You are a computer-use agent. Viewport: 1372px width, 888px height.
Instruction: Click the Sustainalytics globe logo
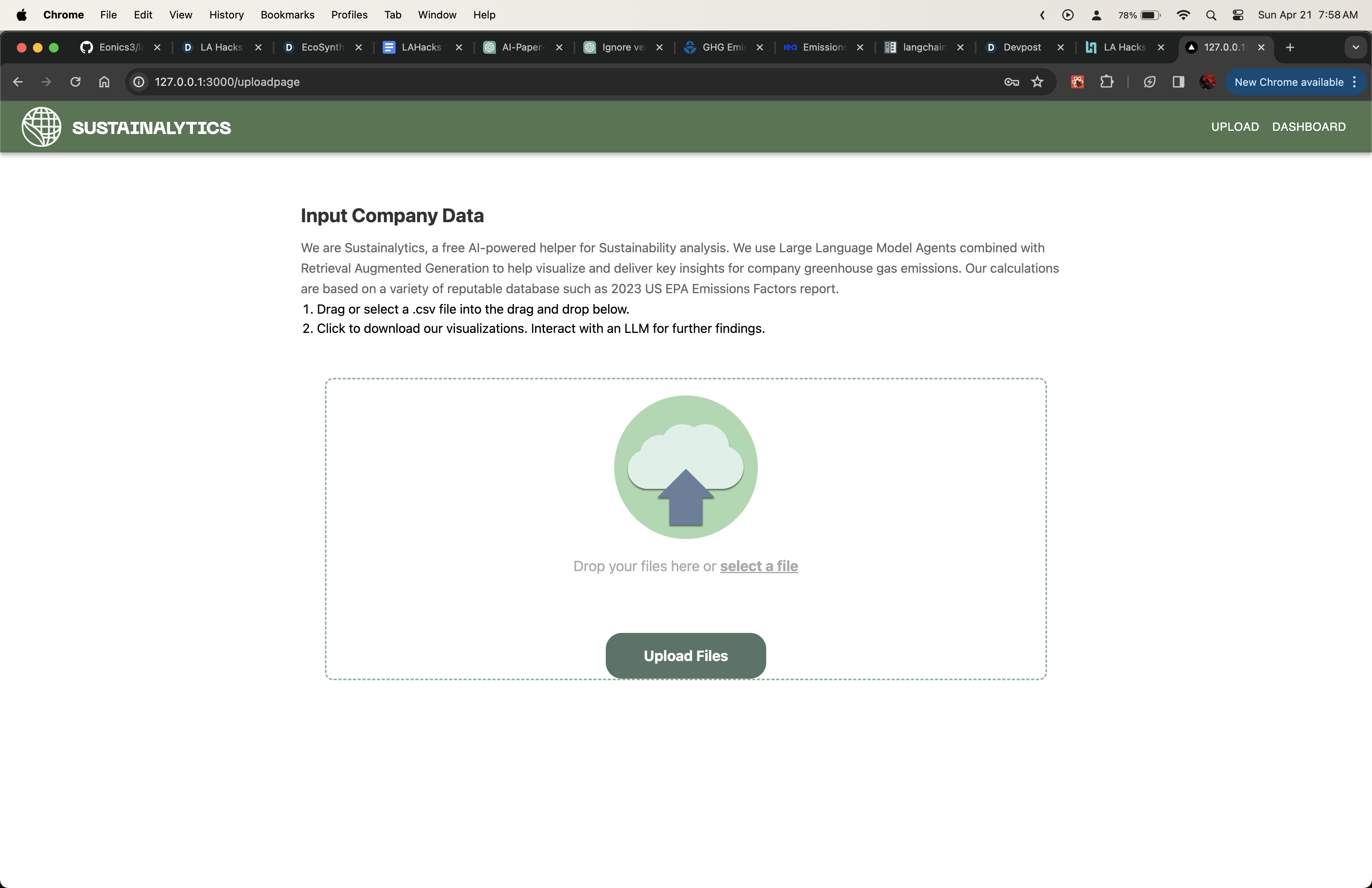pos(41,127)
